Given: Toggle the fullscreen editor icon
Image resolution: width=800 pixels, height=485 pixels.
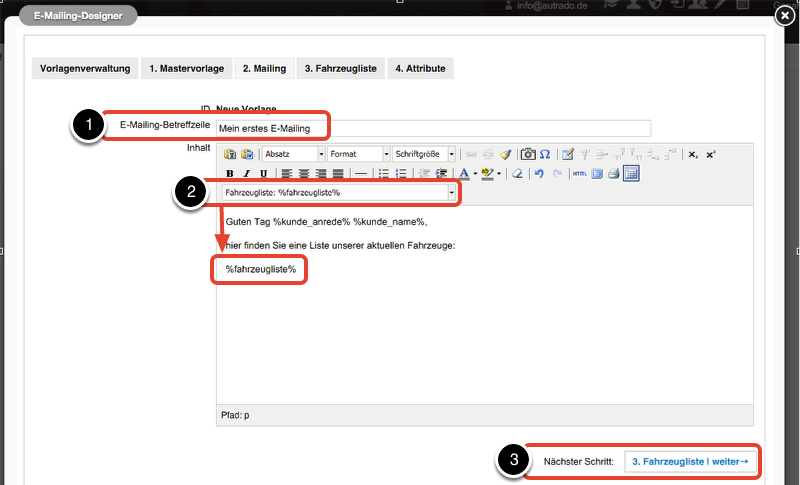Looking at the screenshot, I should (631, 173).
